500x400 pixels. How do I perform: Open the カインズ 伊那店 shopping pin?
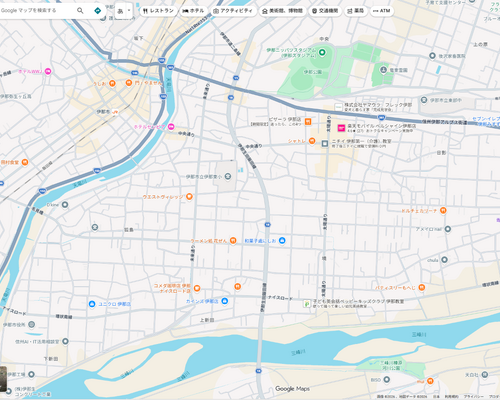(x=225, y=301)
